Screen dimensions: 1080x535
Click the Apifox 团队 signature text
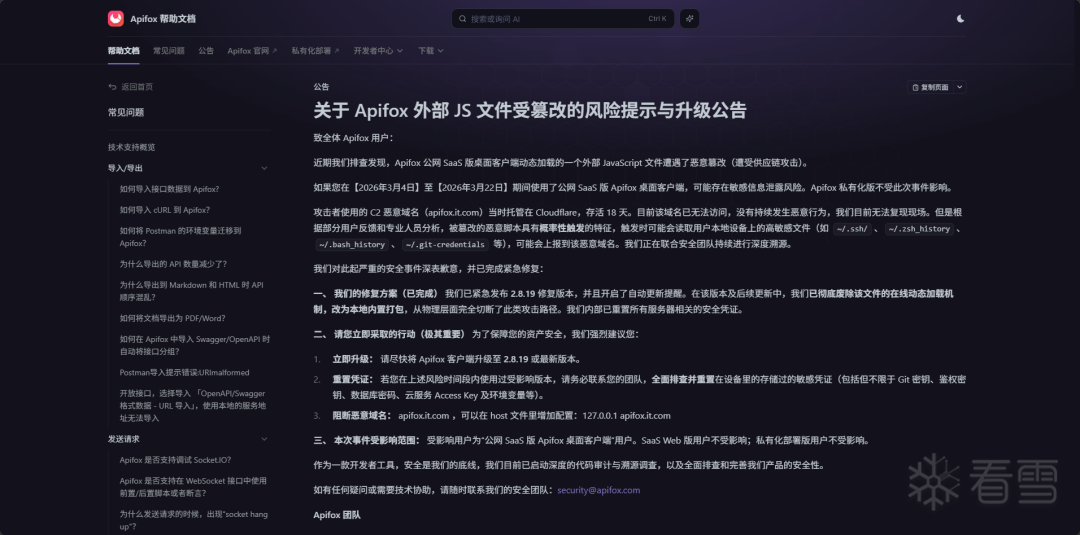coord(337,515)
